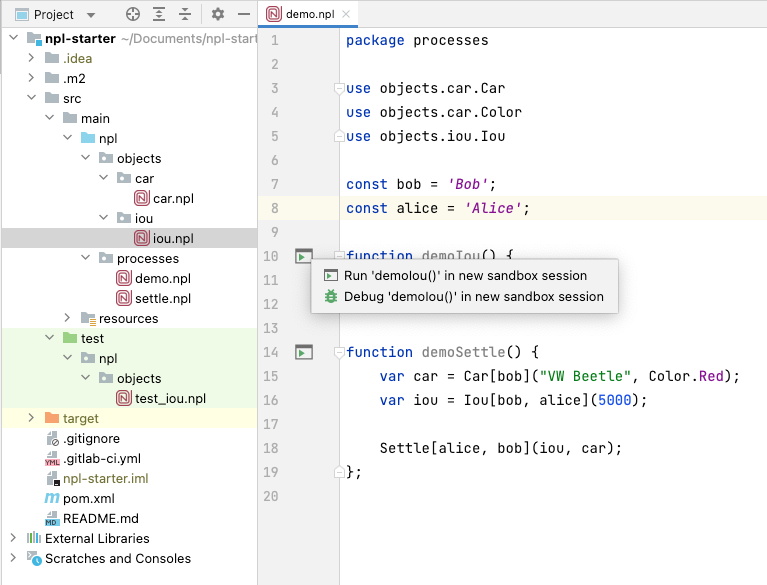This screenshot has height=585, width=767.
Task: Expand the .idea folder
Action: (32, 58)
